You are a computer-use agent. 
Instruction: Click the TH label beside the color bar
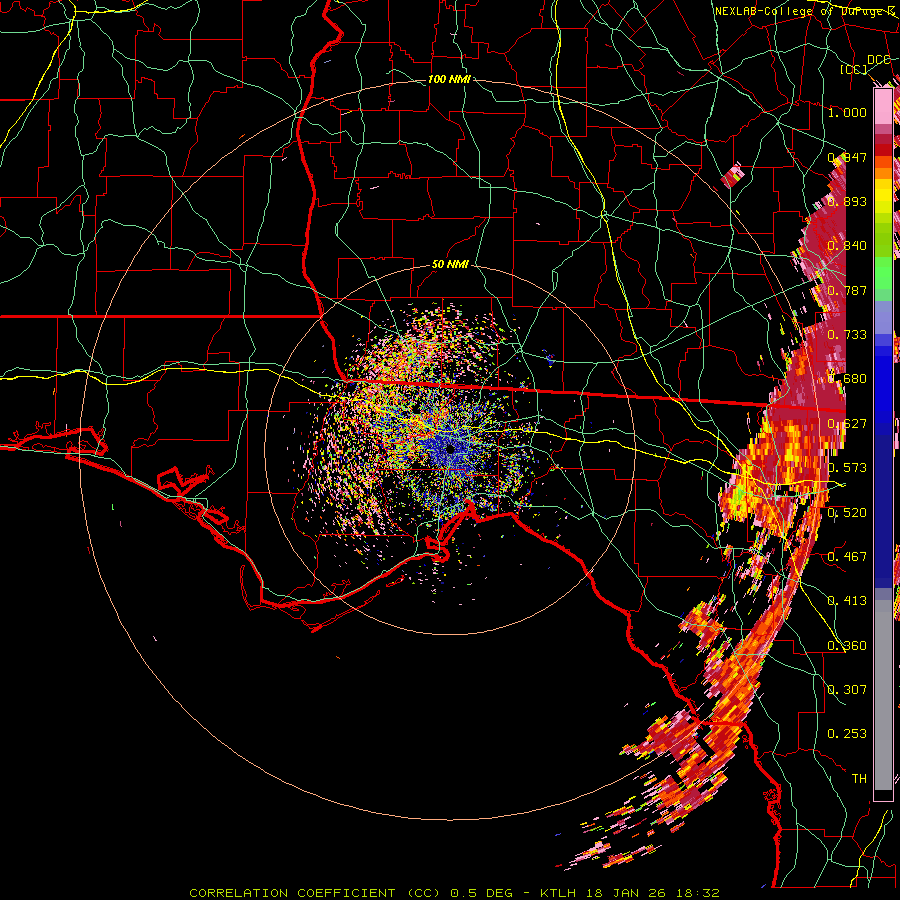pos(859,779)
